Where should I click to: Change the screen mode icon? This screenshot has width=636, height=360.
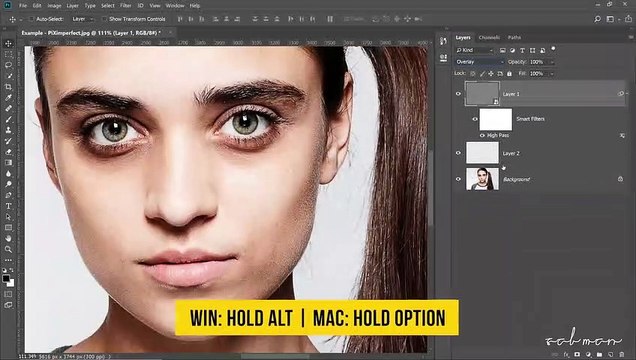click(x=8, y=305)
